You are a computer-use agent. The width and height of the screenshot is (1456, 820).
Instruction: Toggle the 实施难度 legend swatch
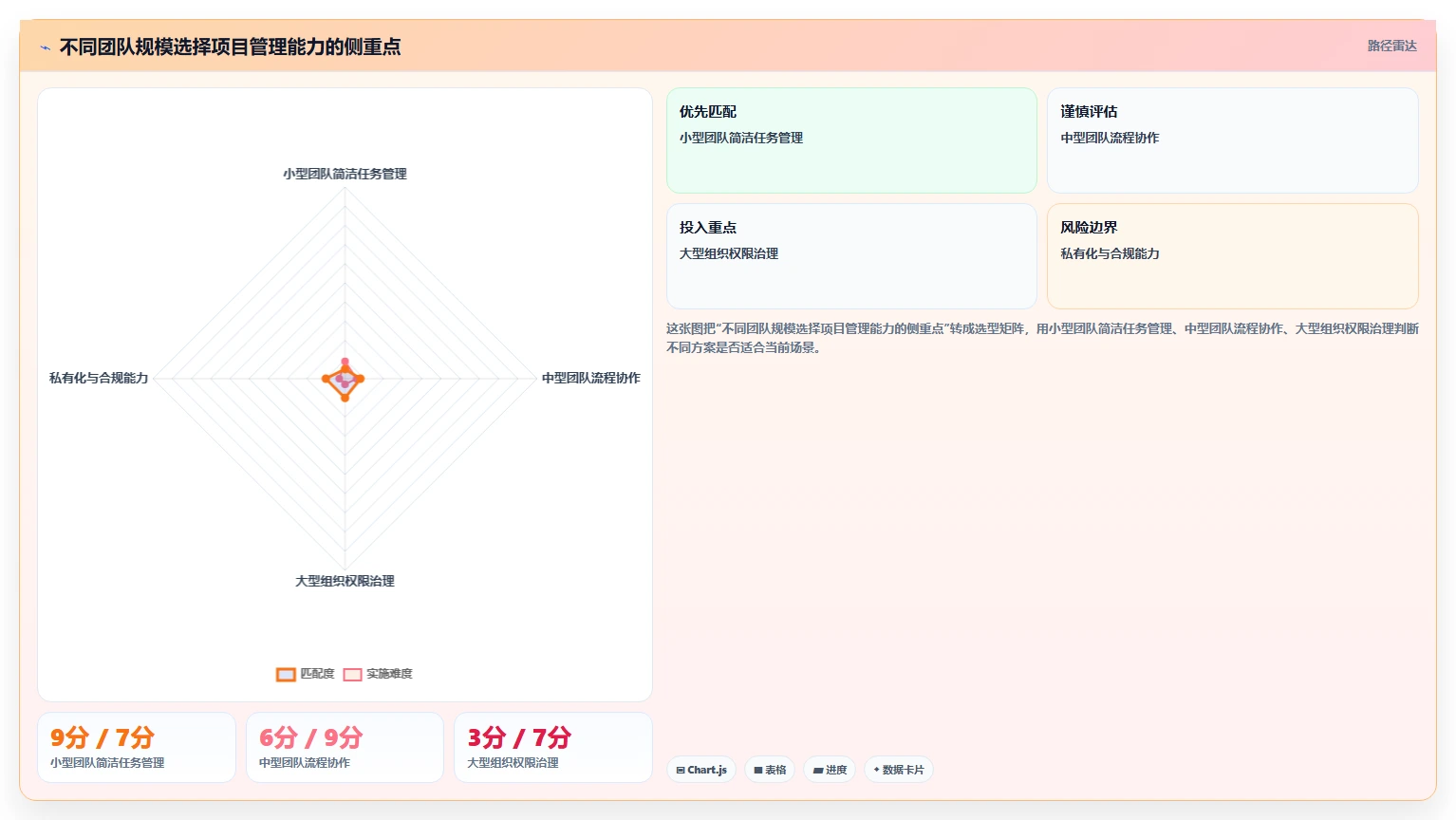tap(352, 675)
